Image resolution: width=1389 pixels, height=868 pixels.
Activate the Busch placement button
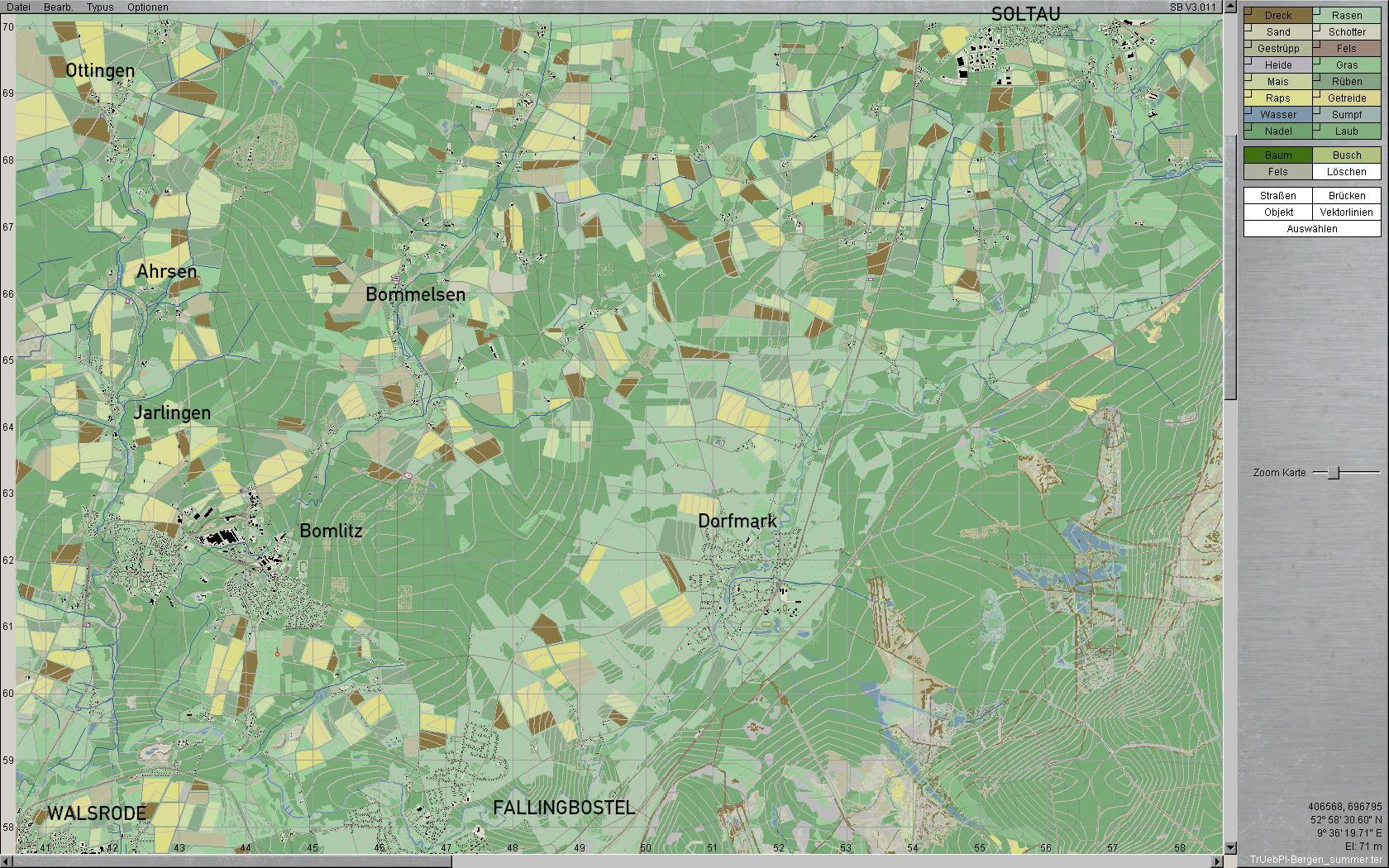coord(1346,155)
